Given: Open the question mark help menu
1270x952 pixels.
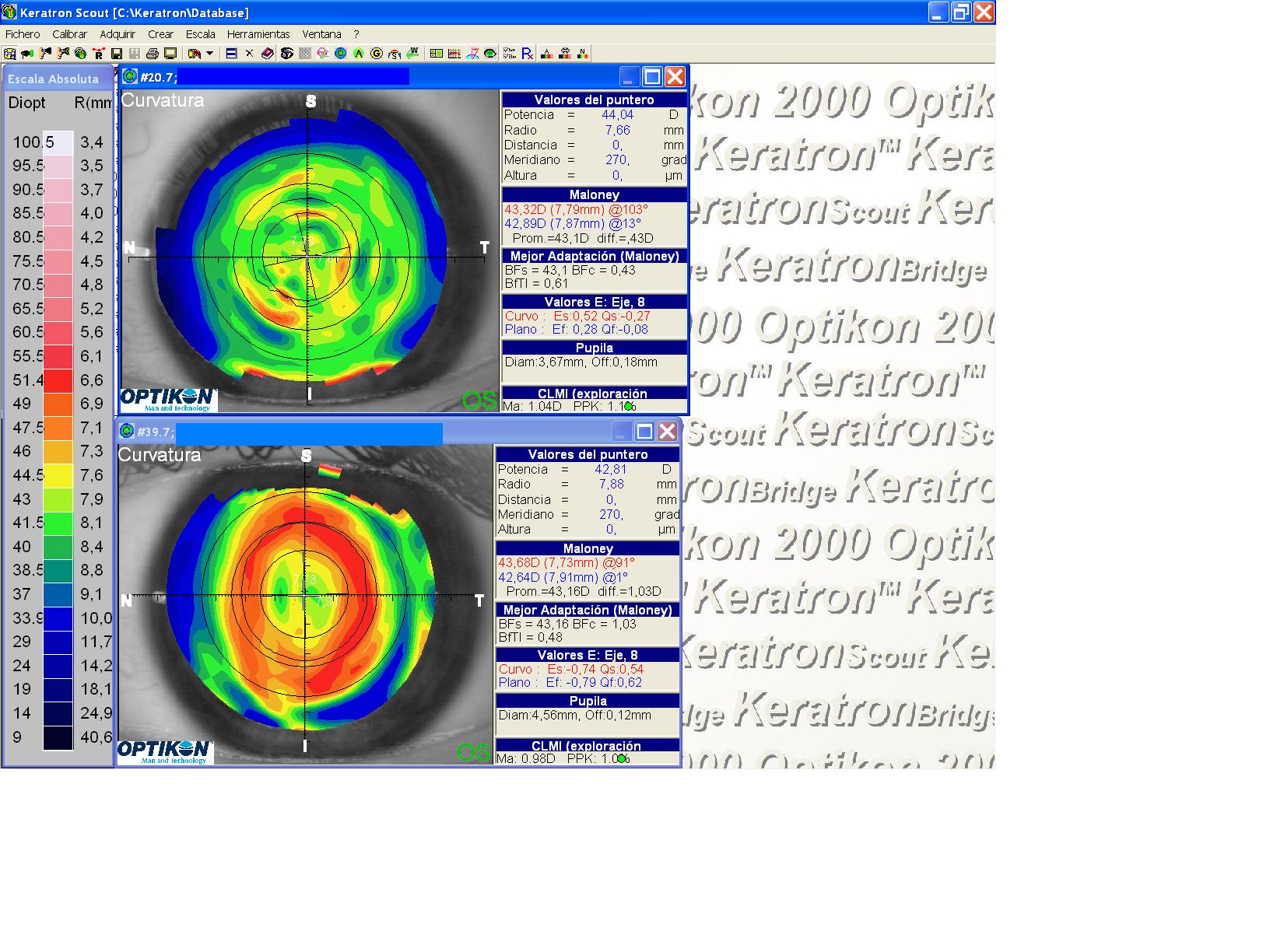Looking at the screenshot, I should (356, 34).
